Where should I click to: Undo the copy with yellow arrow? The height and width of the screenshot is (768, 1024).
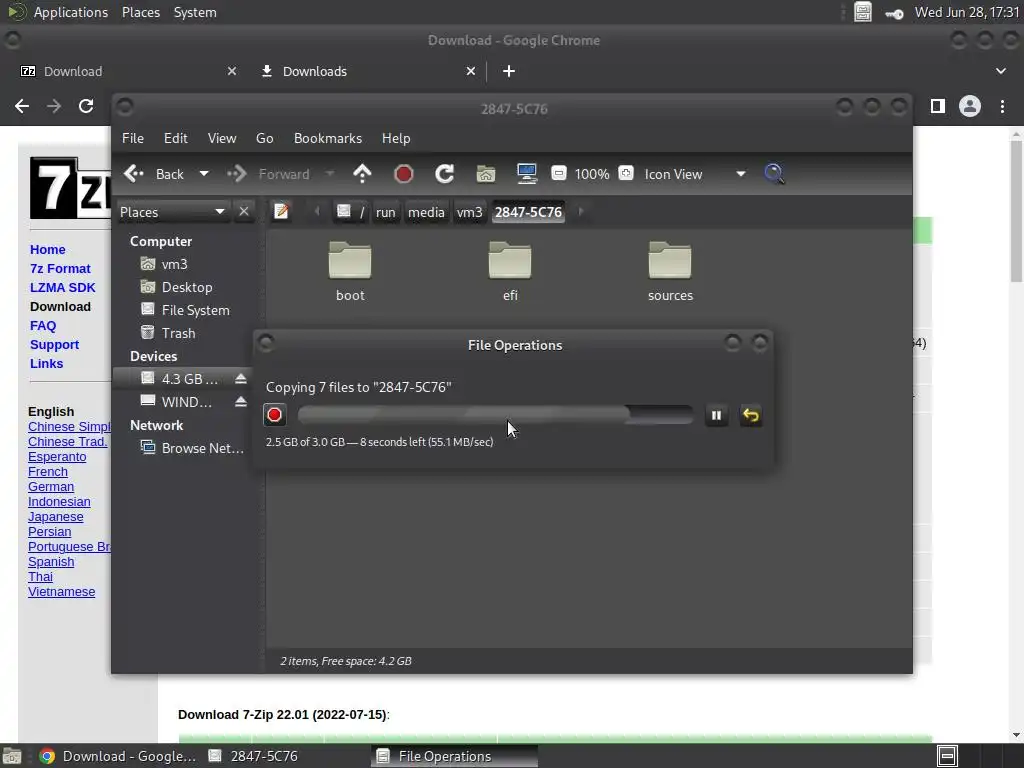[x=751, y=415]
